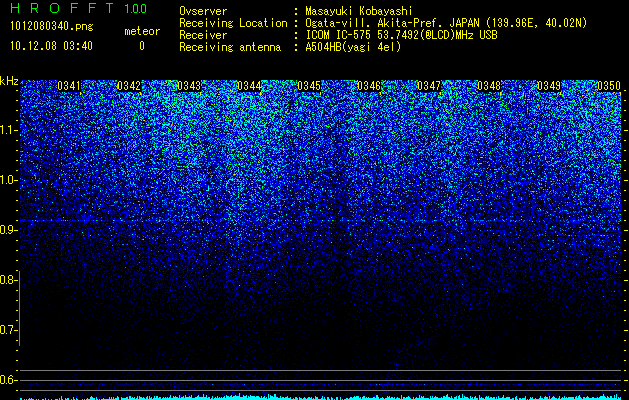Click the 1.1 kHz axis tick label
629x400 pixels.
(x=8, y=130)
